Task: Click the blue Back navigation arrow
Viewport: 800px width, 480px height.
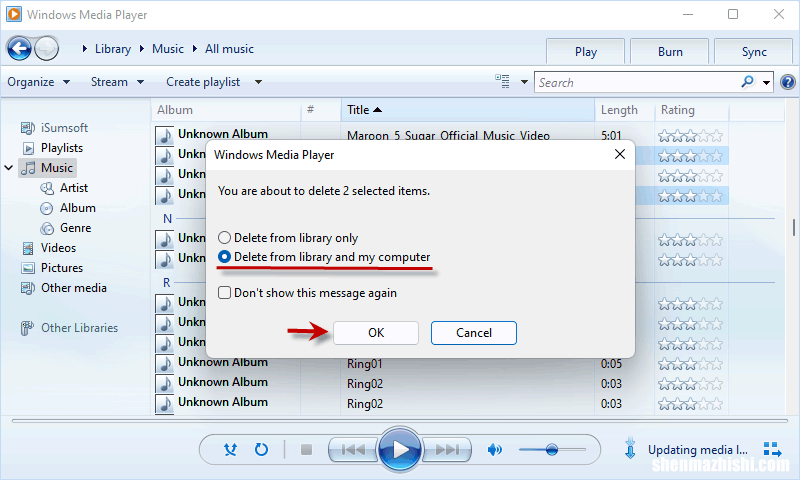Action: tap(19, 49)
